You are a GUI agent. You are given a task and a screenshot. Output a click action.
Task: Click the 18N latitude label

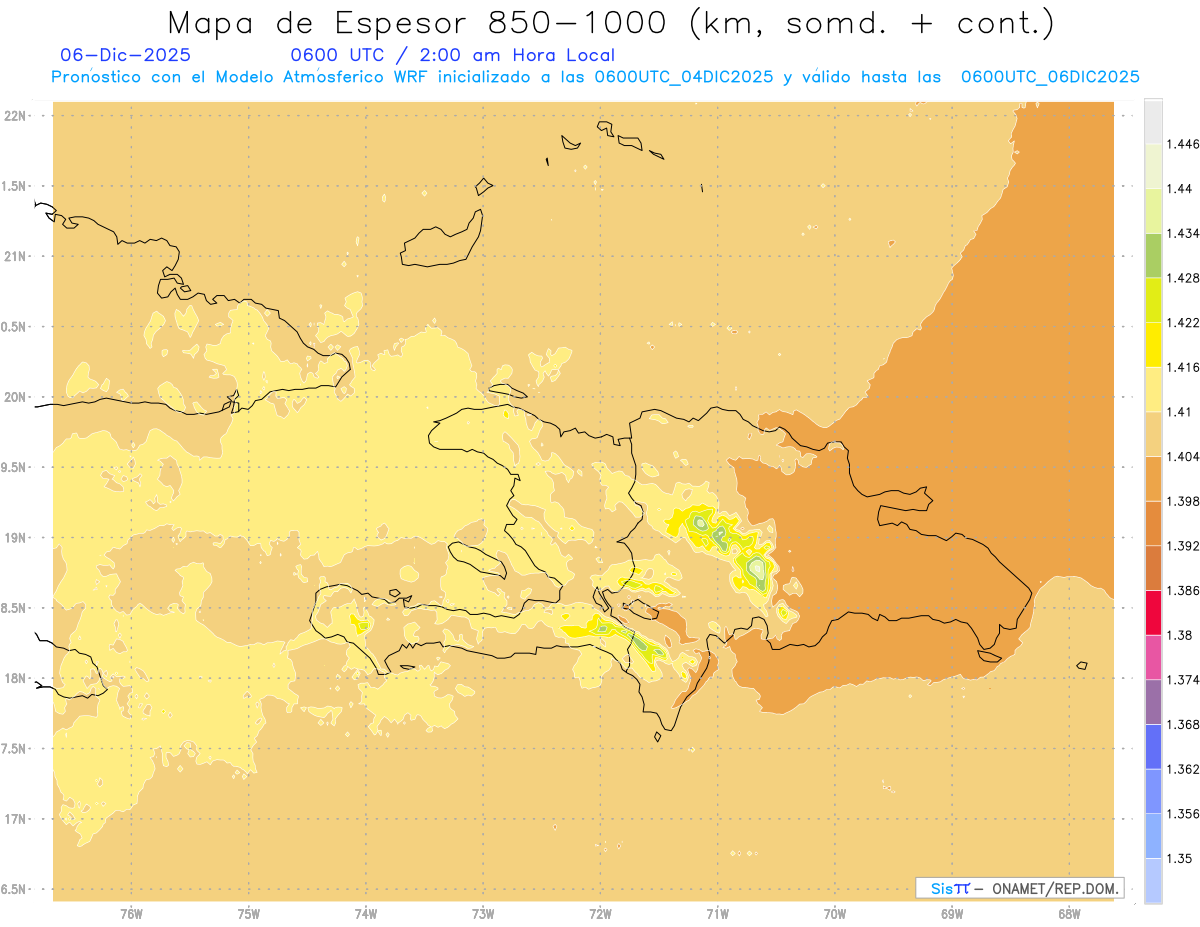pos(16,678)
